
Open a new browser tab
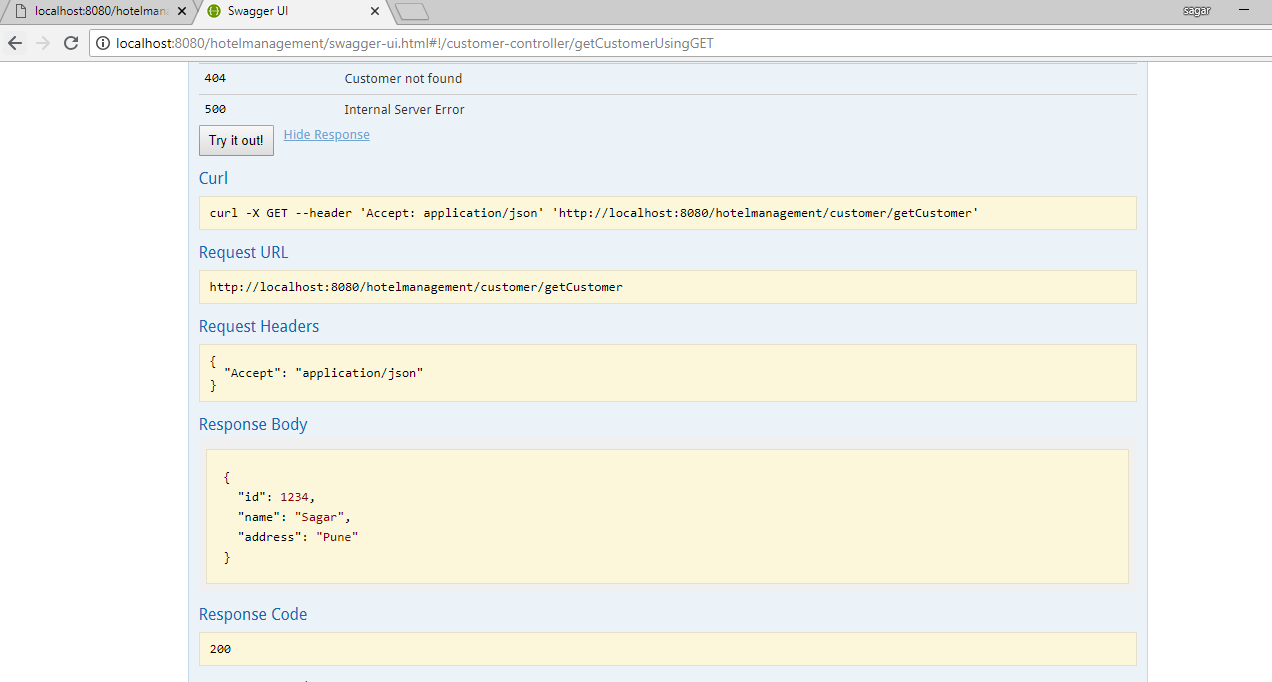point(411,12)
